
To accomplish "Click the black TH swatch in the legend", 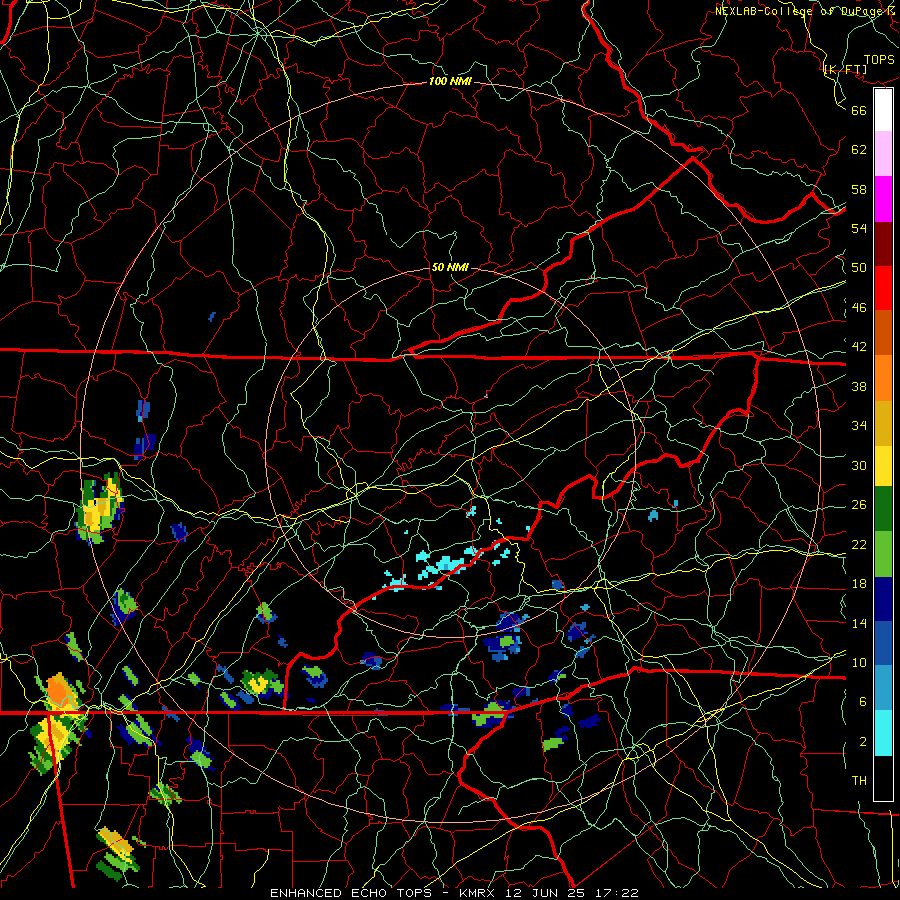I will pos(883,778).
